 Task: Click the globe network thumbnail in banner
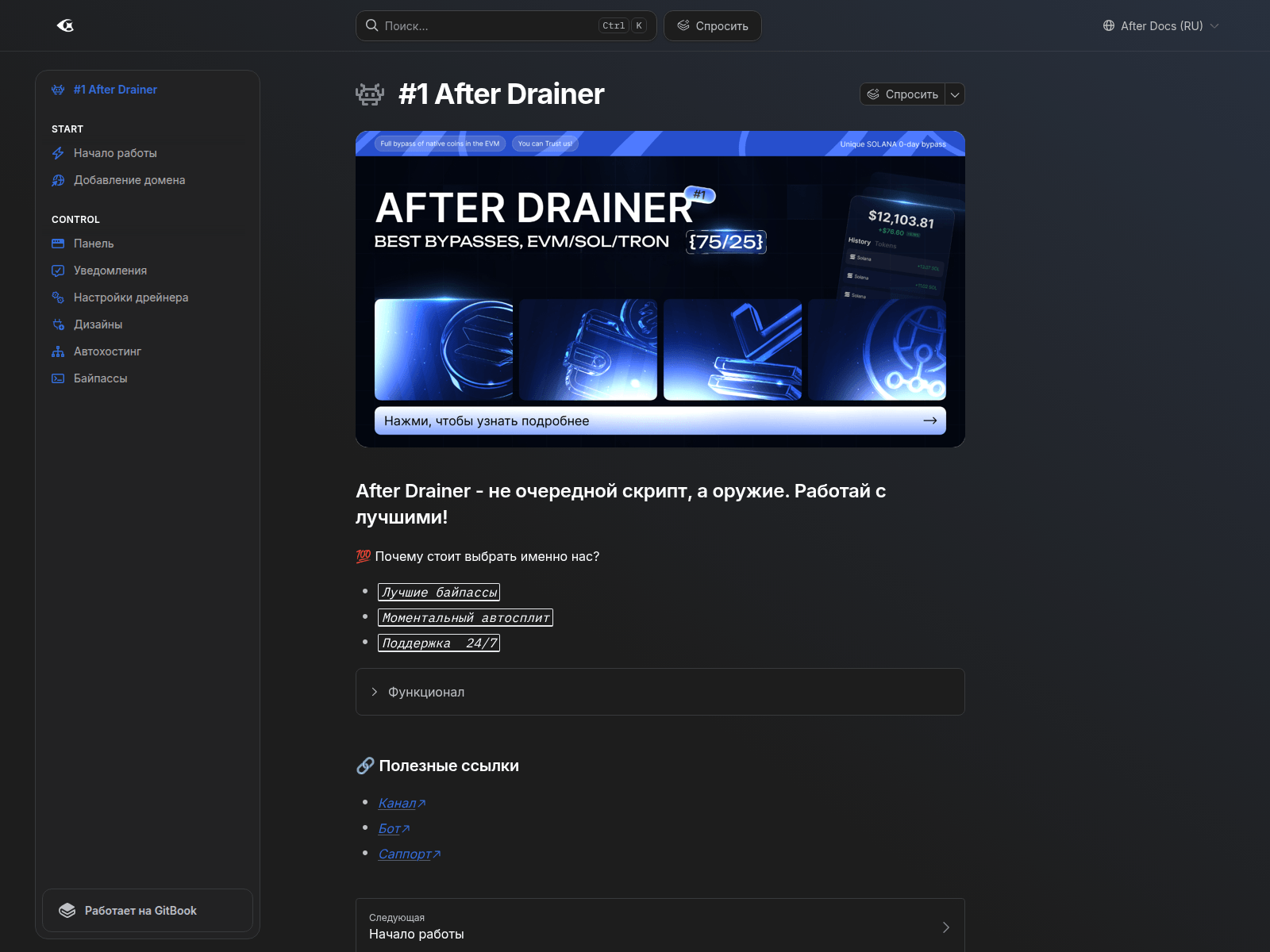coord(877,350)
